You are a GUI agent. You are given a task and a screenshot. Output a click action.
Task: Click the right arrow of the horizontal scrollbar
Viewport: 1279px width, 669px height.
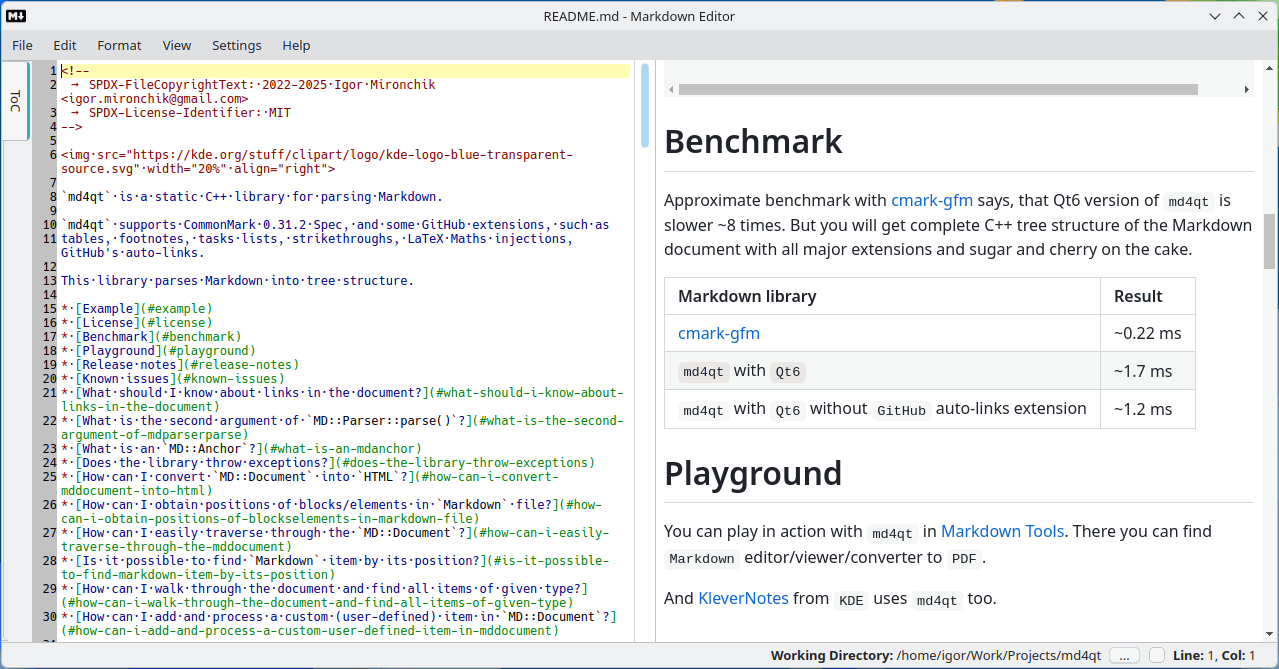coord(1246,89)
